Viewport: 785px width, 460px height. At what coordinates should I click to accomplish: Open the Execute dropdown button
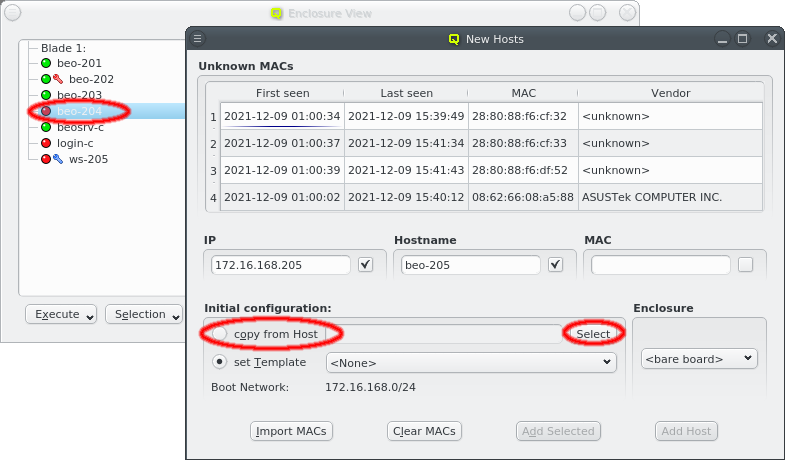[61, 314]
